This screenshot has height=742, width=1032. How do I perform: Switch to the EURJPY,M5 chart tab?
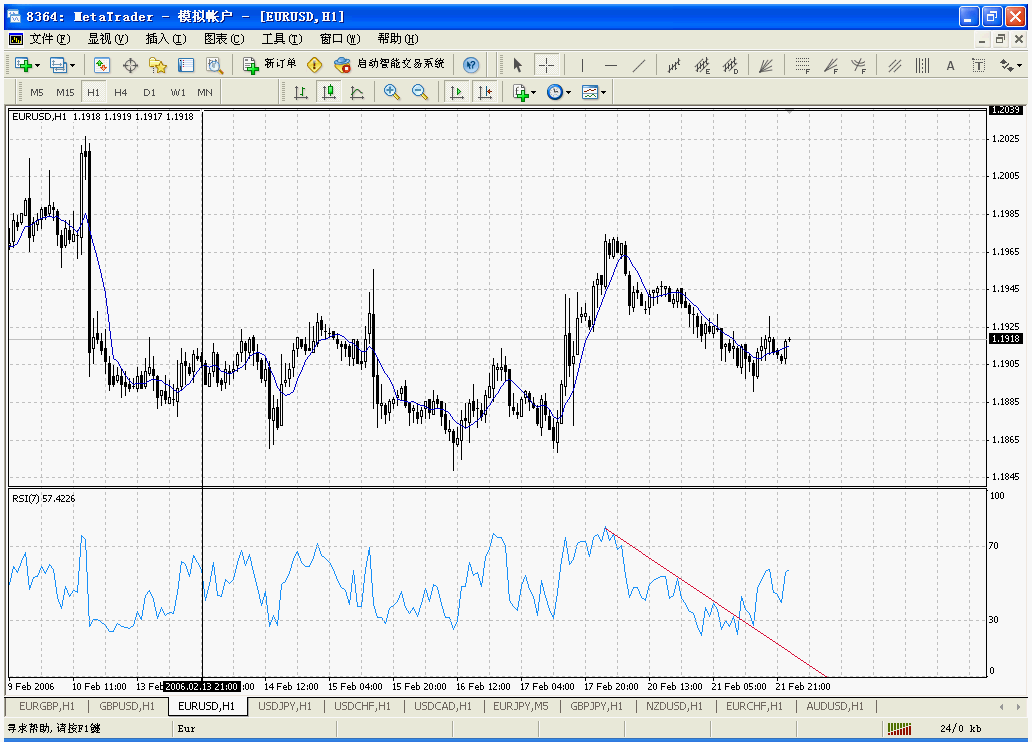[x=521, y=706]
